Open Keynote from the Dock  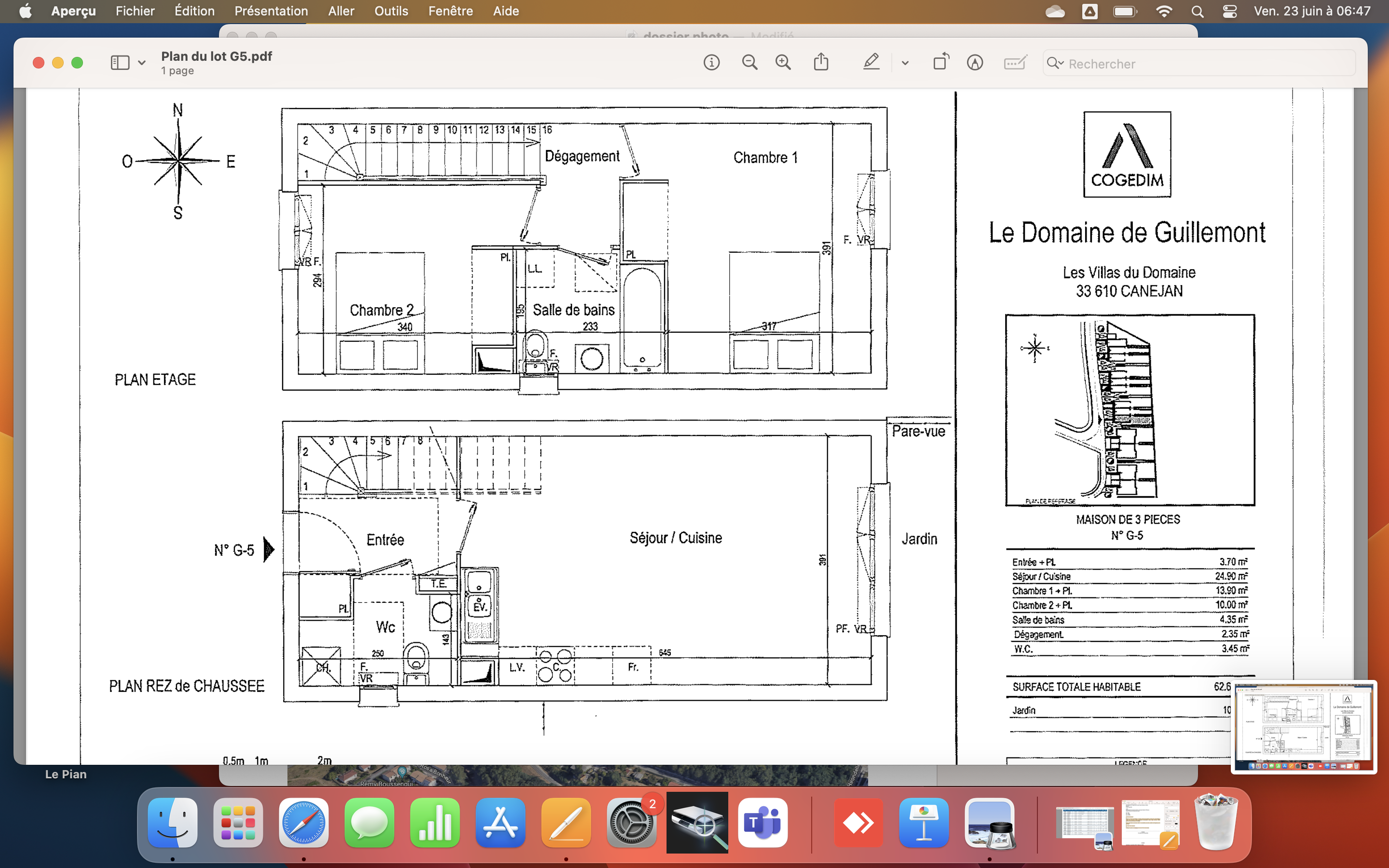924,823
